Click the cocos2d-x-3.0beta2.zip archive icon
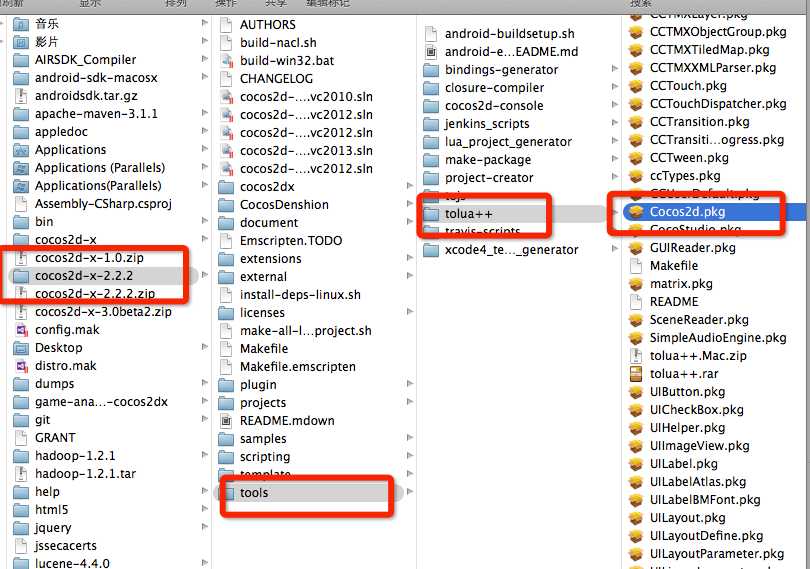The height and width of the screenshot is (569, 810). pos(21,312)
